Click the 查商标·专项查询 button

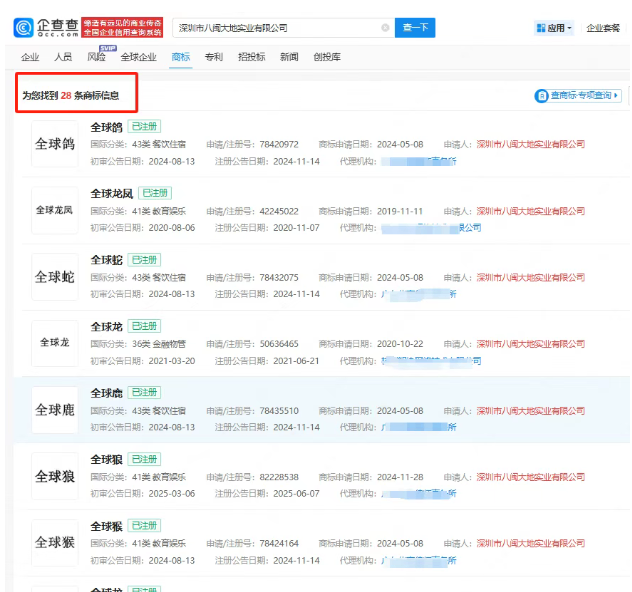tap(574, 96)
